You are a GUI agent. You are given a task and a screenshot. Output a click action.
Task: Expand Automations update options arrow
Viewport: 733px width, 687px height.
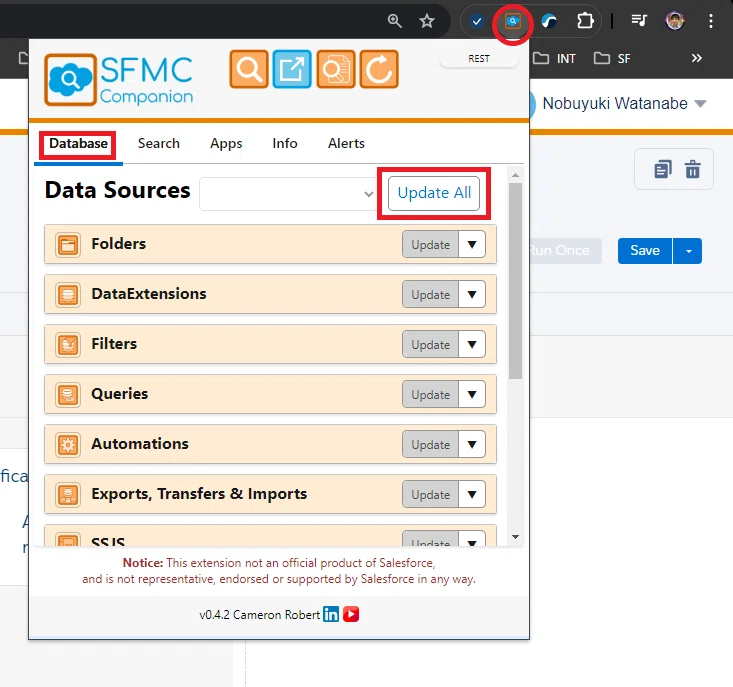pos(472,444)
